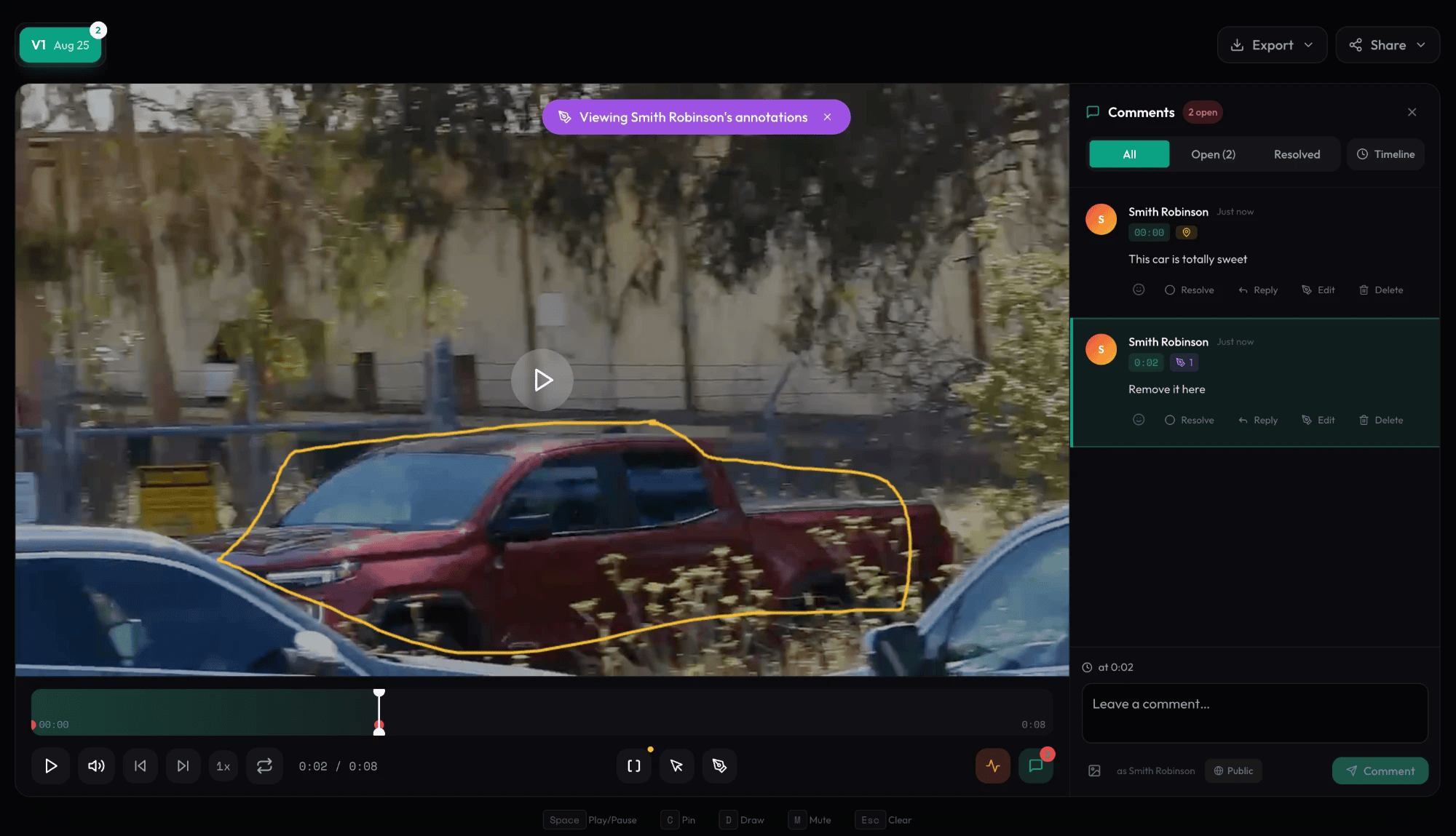The height and width of the screenshot is (836, 1456).
Task: Jump to 00:00 timestamp on first comment
Action: [x=1149, y=233]
